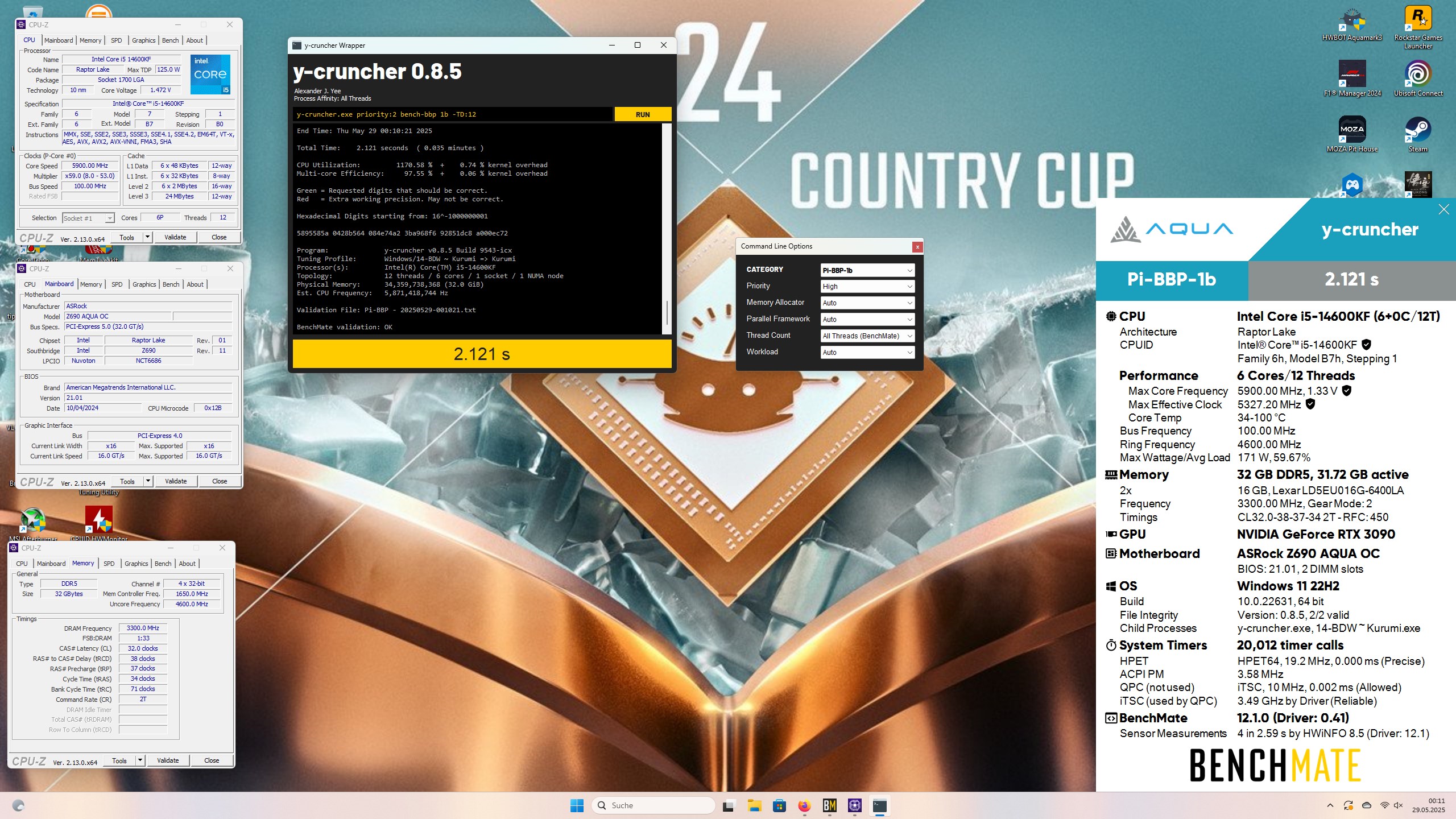Open the Priority dropdown set to High
The image size is (1456, 819).
tap(867, 286)
